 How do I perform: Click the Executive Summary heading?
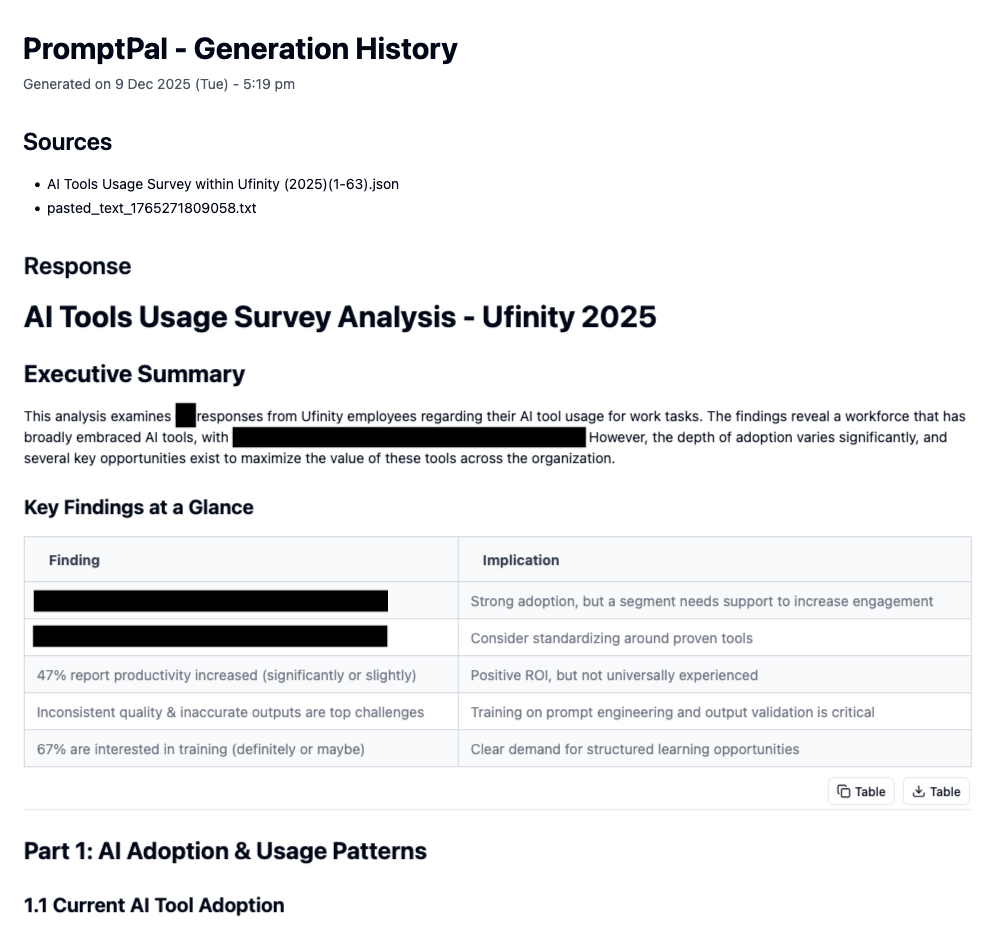coord(134,374)
